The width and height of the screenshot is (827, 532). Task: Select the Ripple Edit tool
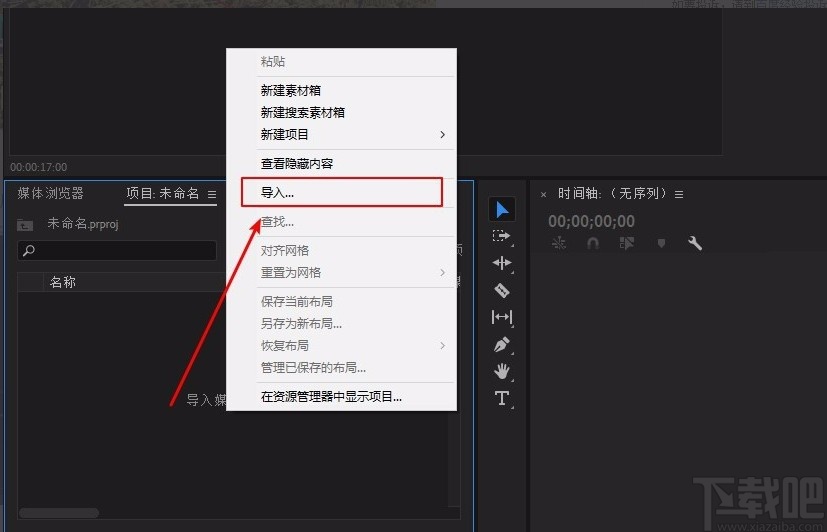[x=502, y=263]
